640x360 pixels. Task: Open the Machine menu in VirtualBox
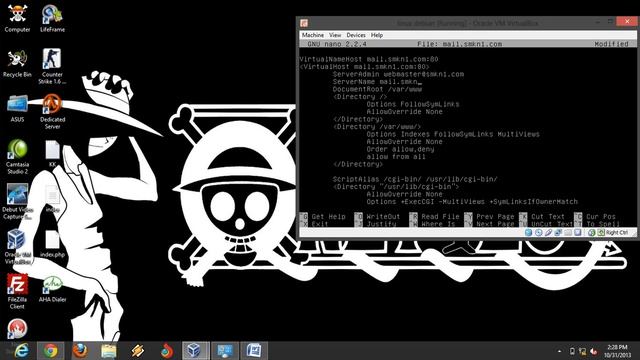coord(313,35)
